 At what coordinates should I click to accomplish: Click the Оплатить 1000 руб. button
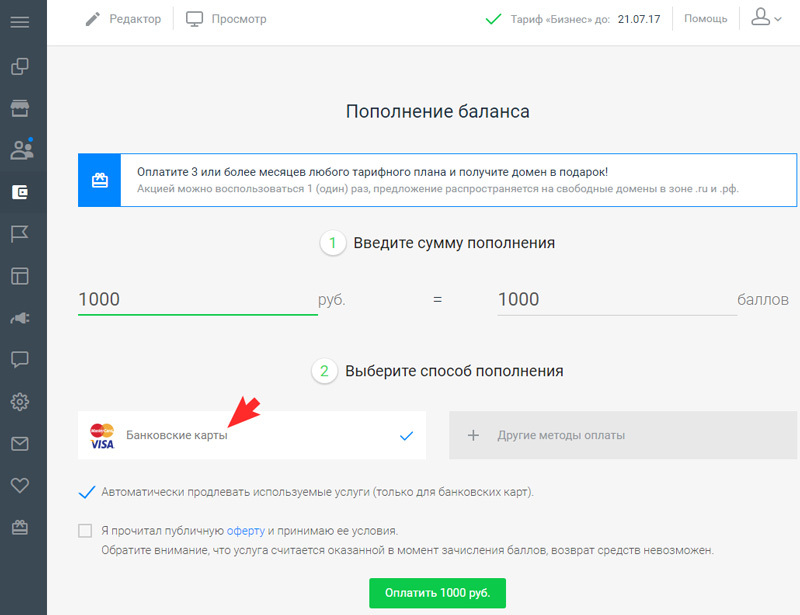pos(437,593)
